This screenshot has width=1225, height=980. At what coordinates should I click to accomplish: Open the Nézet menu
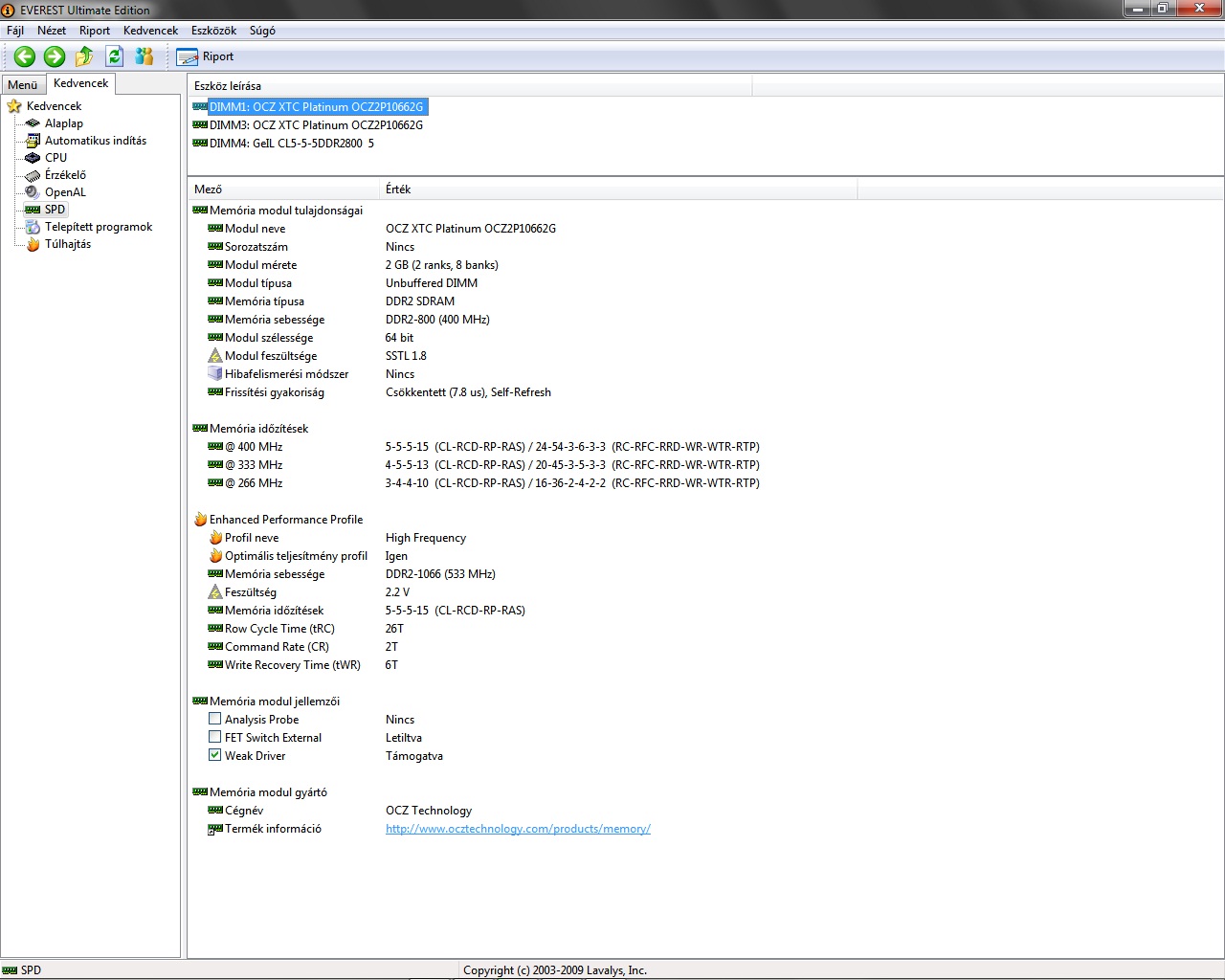[52, 31]
